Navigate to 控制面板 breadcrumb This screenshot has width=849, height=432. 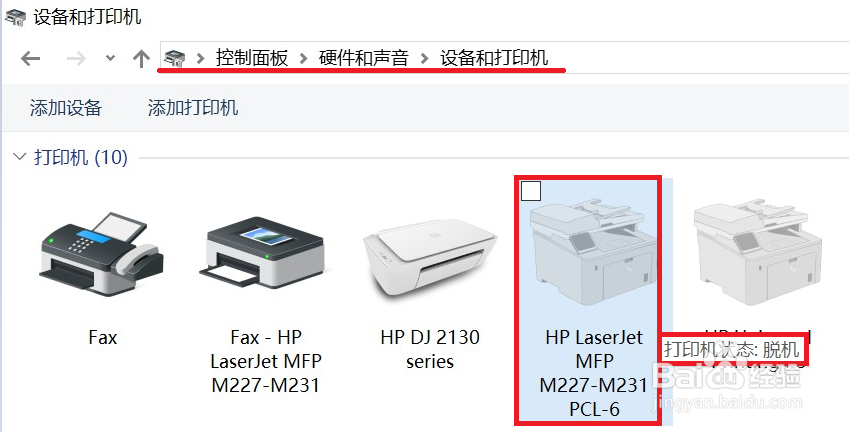(x=252, y=57)
